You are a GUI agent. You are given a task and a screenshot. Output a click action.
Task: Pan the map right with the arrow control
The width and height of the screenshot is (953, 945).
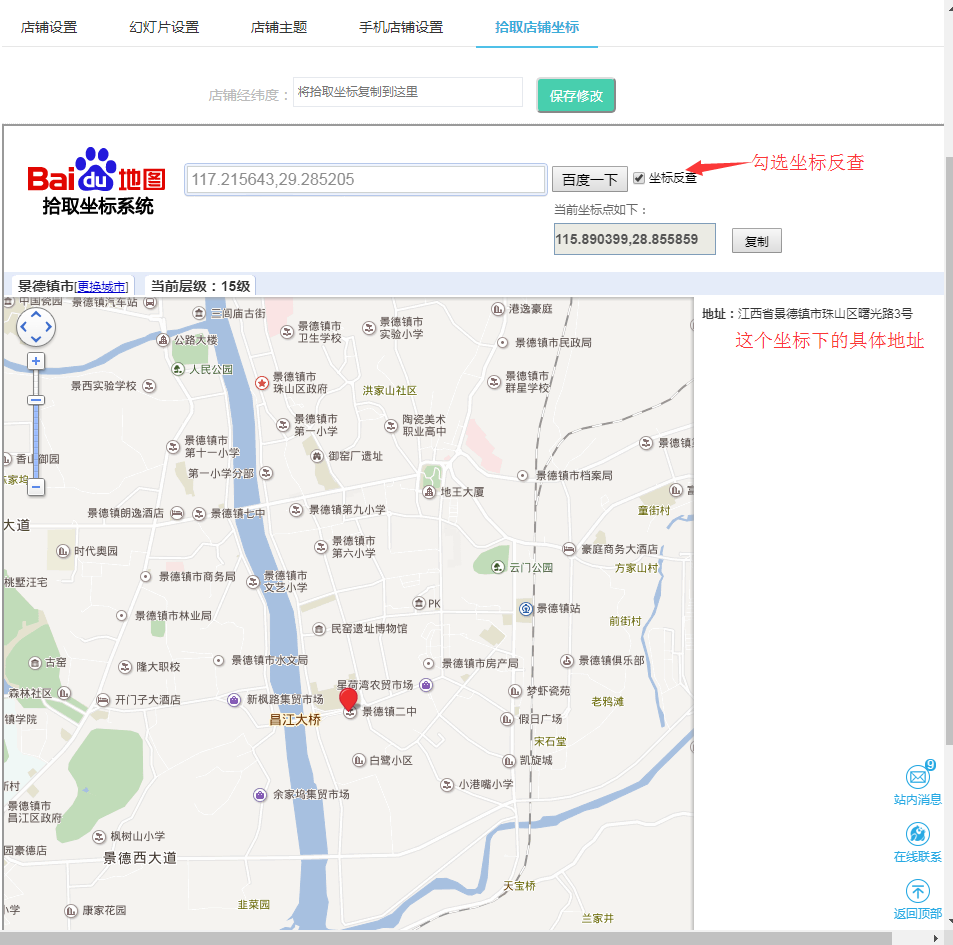pos(48,327)
